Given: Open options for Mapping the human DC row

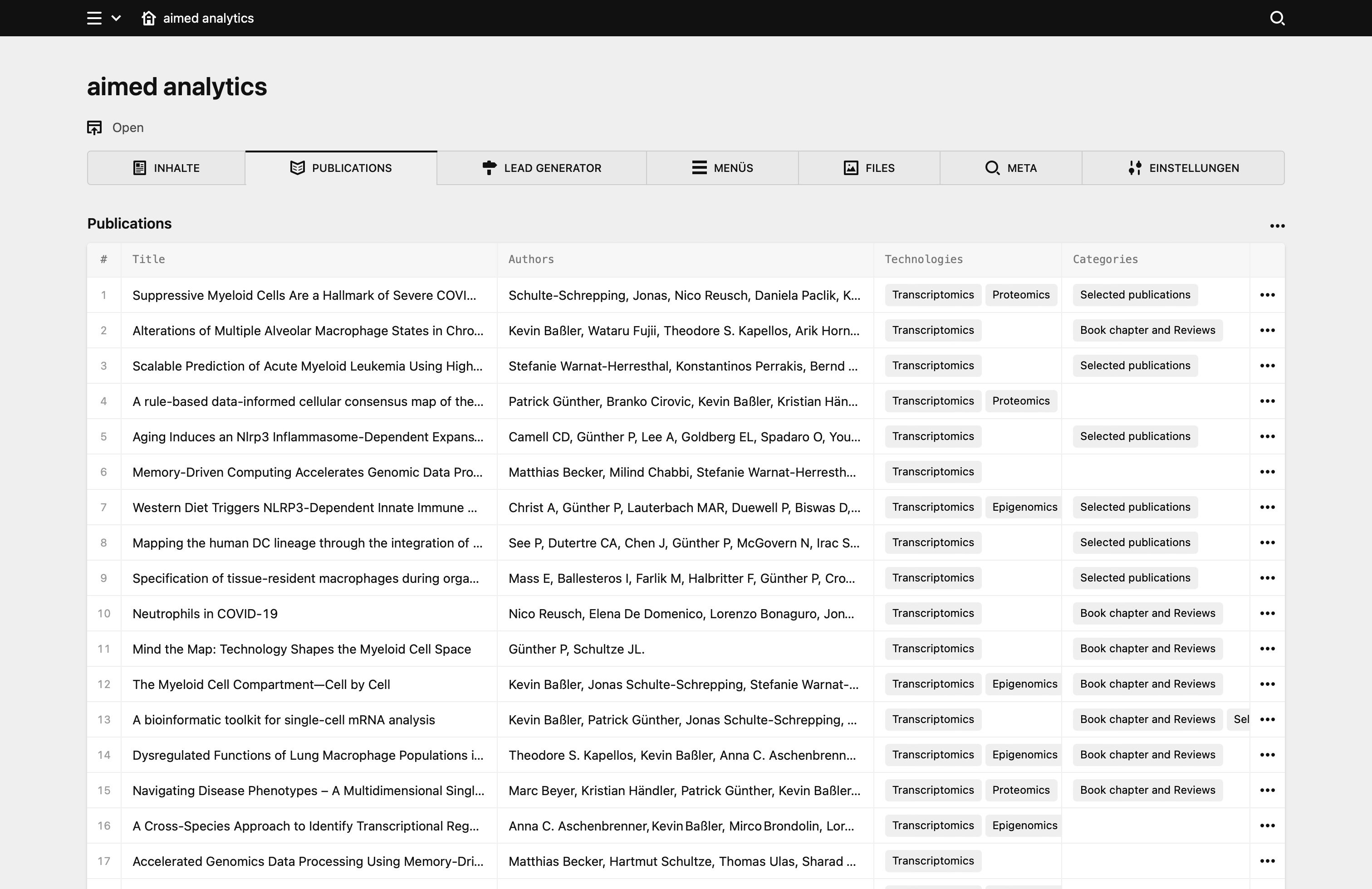Looking at the screenshot, I should [1267, 543].
